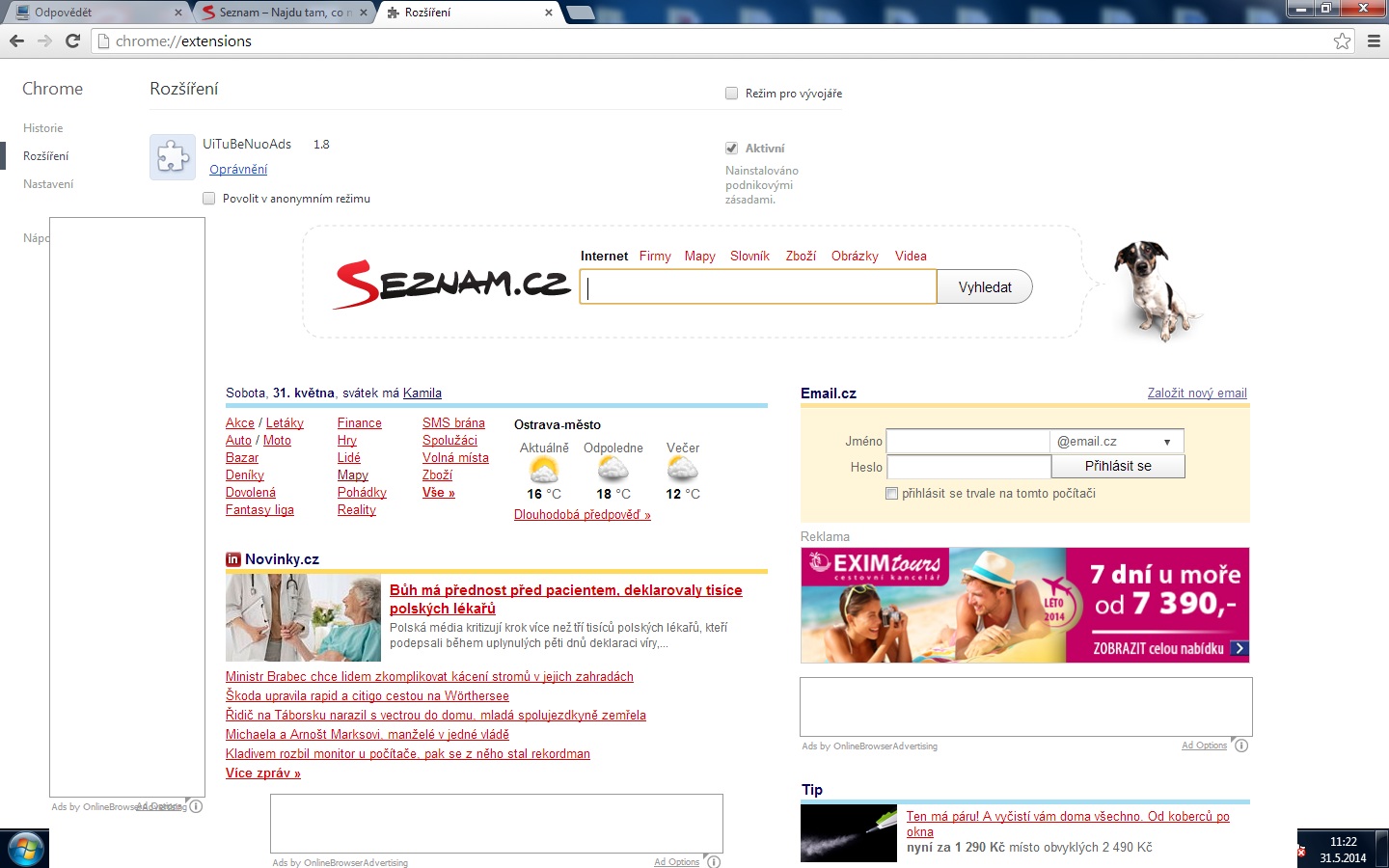Select the Firmy search category

[x=655, y=257]
